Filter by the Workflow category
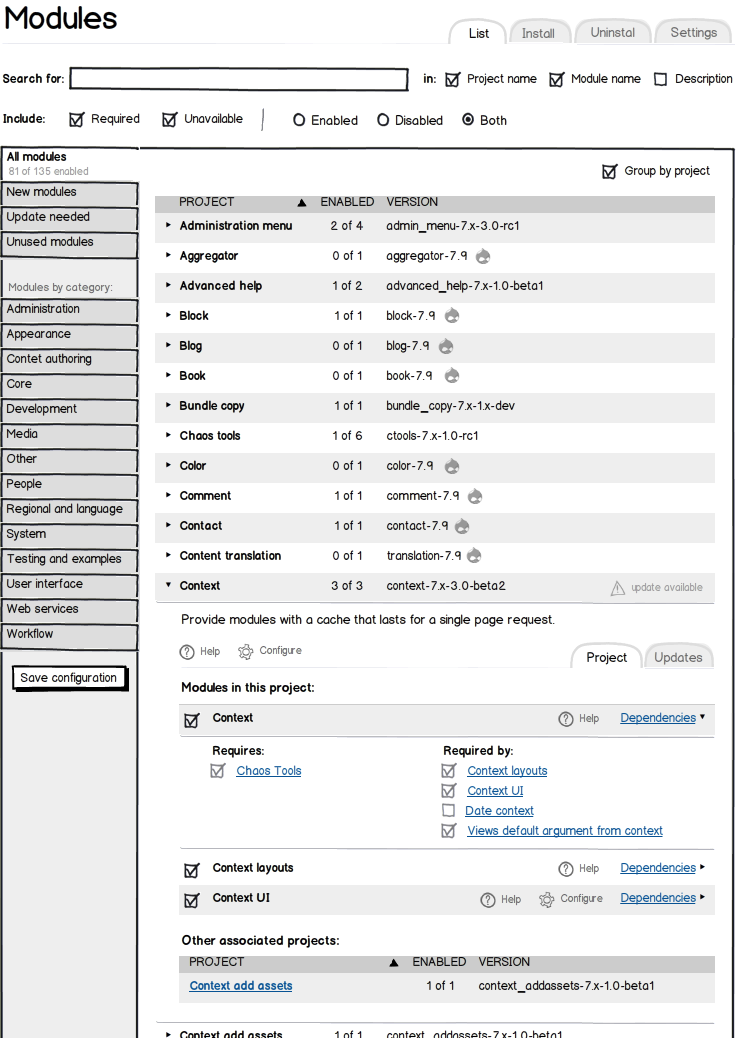 69,635
